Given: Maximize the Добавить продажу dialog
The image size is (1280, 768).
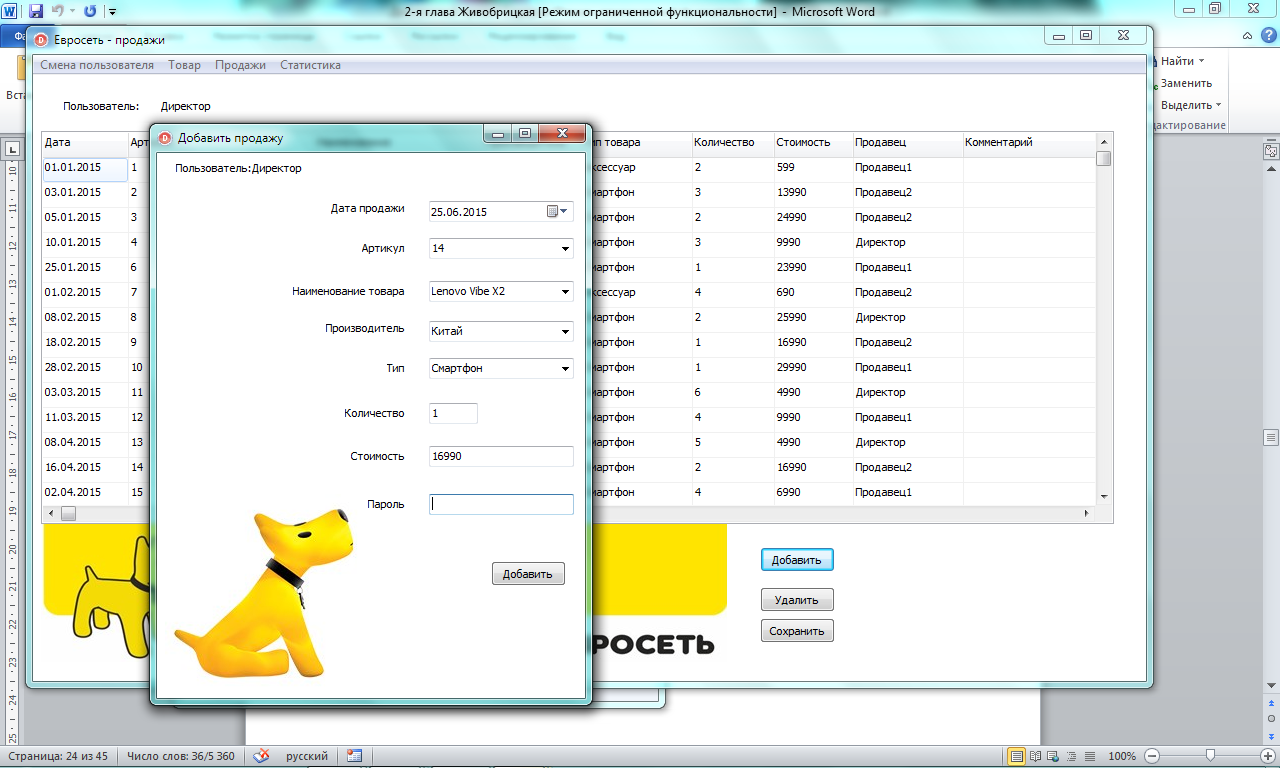Looking at the screenshot, I should click(x=524, y=134).
